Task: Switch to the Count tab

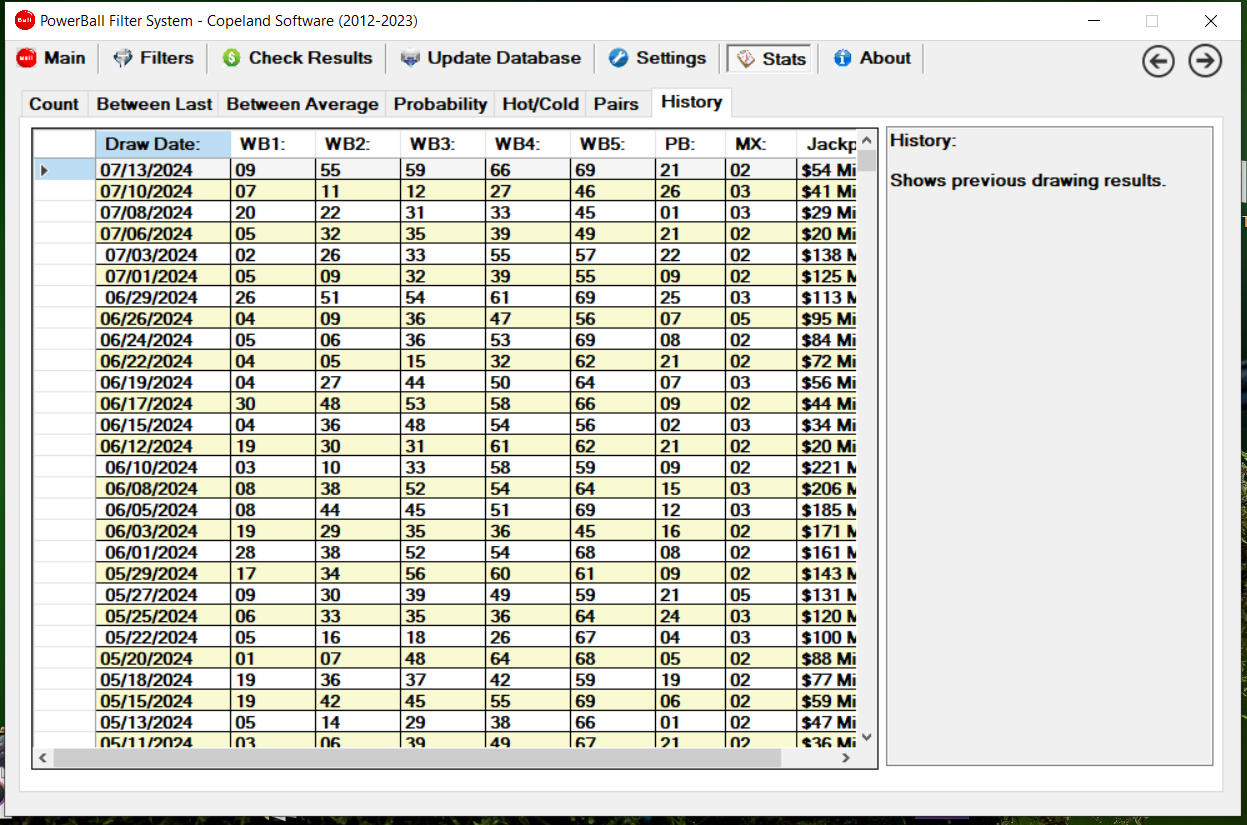Action: point(54,104)
